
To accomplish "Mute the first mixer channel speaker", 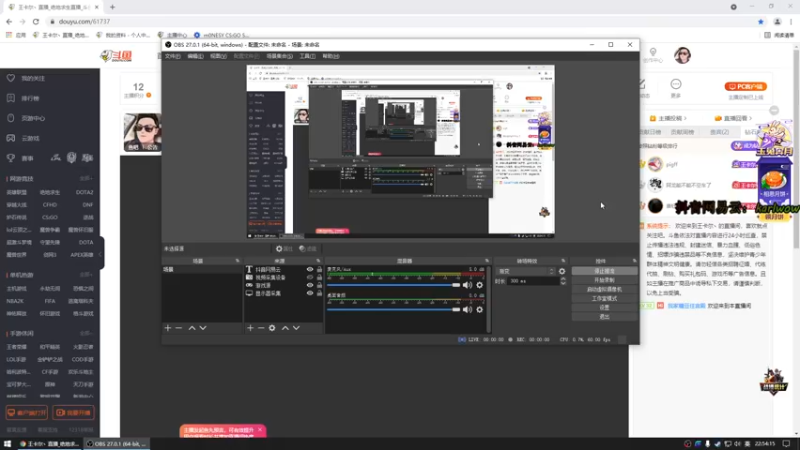I will (x=467, y=285).
